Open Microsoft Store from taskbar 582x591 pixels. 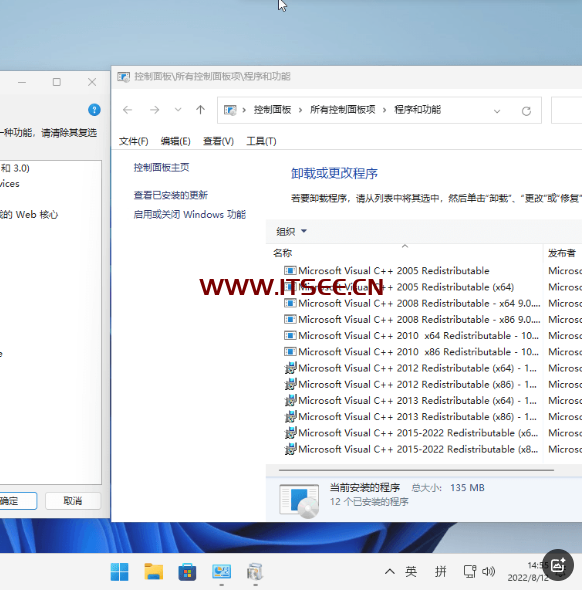187,572
